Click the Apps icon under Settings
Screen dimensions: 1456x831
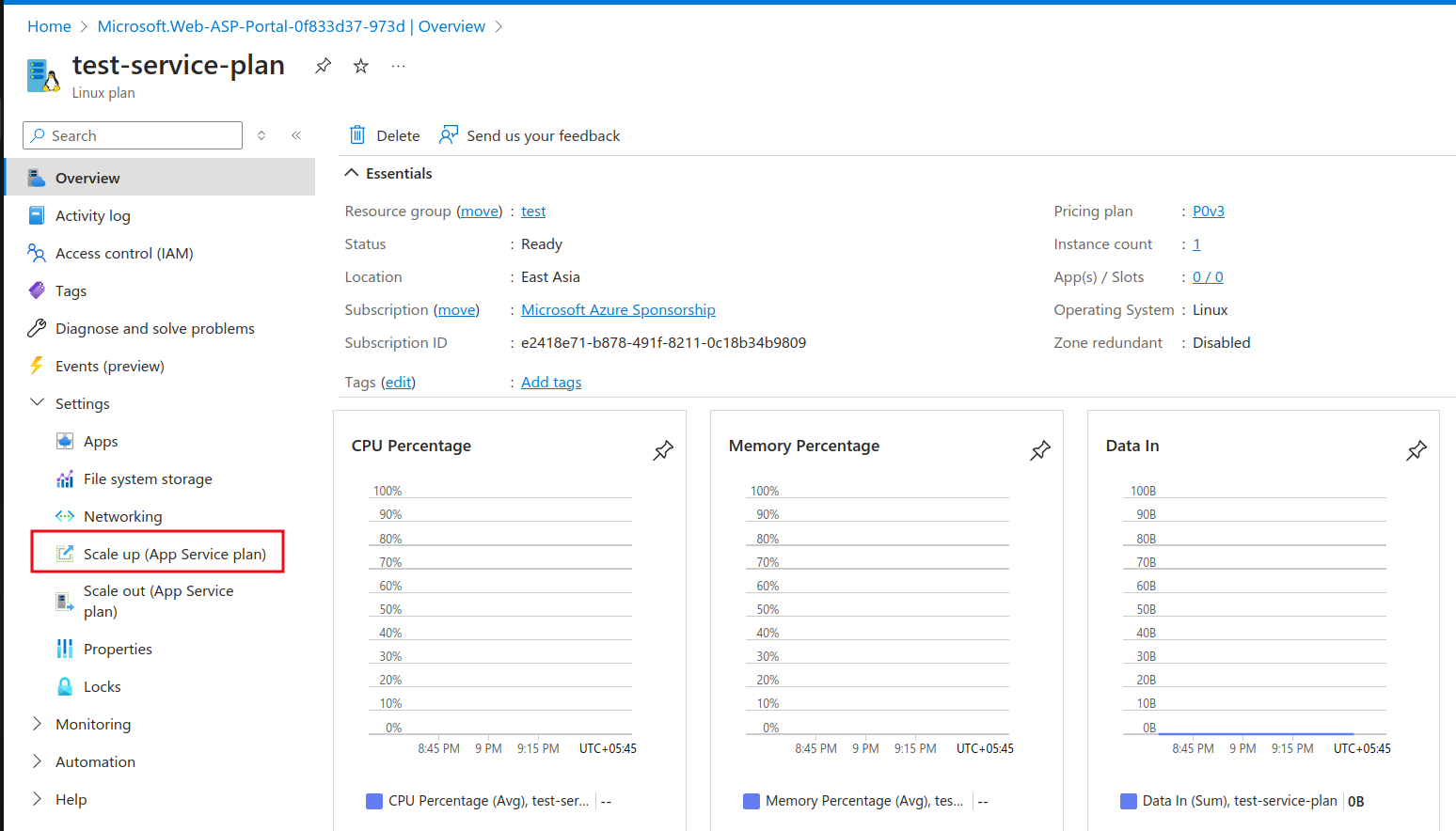(65, 441)
